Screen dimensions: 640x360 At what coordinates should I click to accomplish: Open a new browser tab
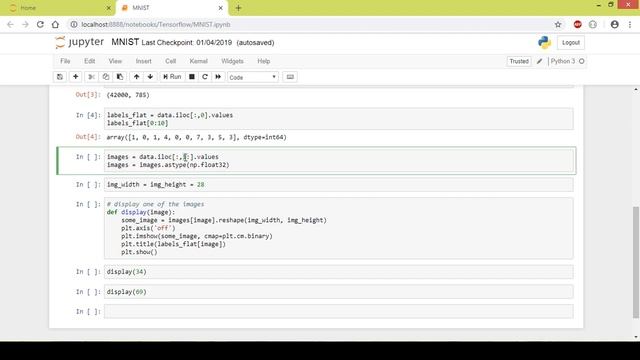click(x=238, y=8)
